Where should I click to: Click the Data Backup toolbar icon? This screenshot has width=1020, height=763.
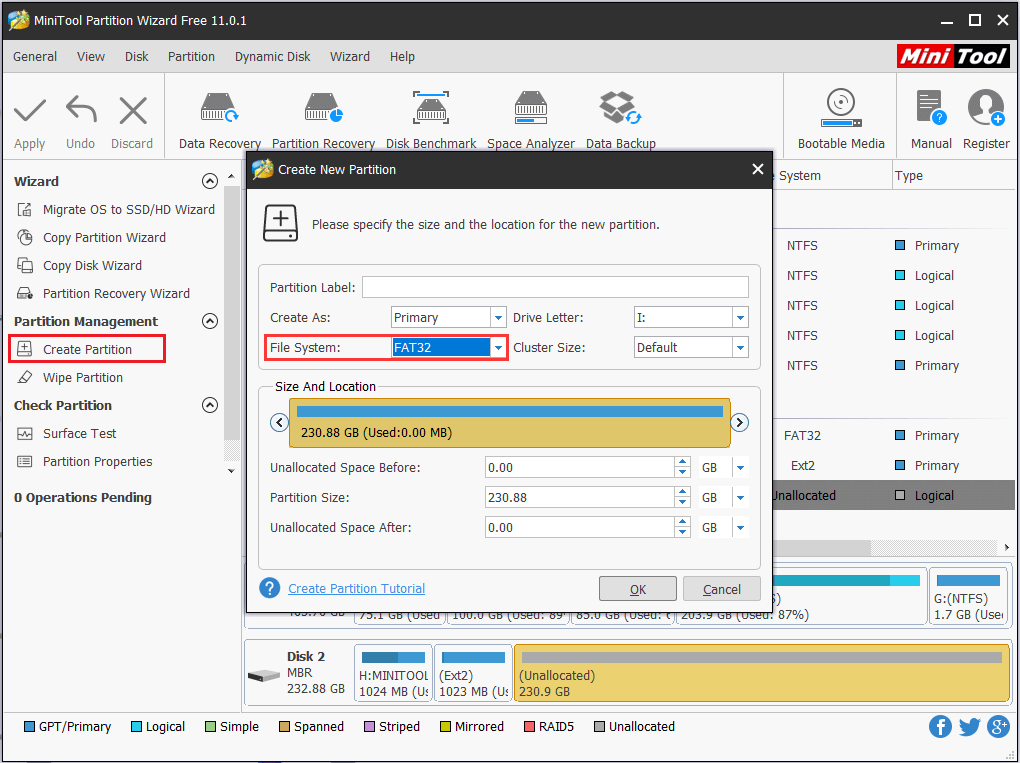[x=620, y=115]
